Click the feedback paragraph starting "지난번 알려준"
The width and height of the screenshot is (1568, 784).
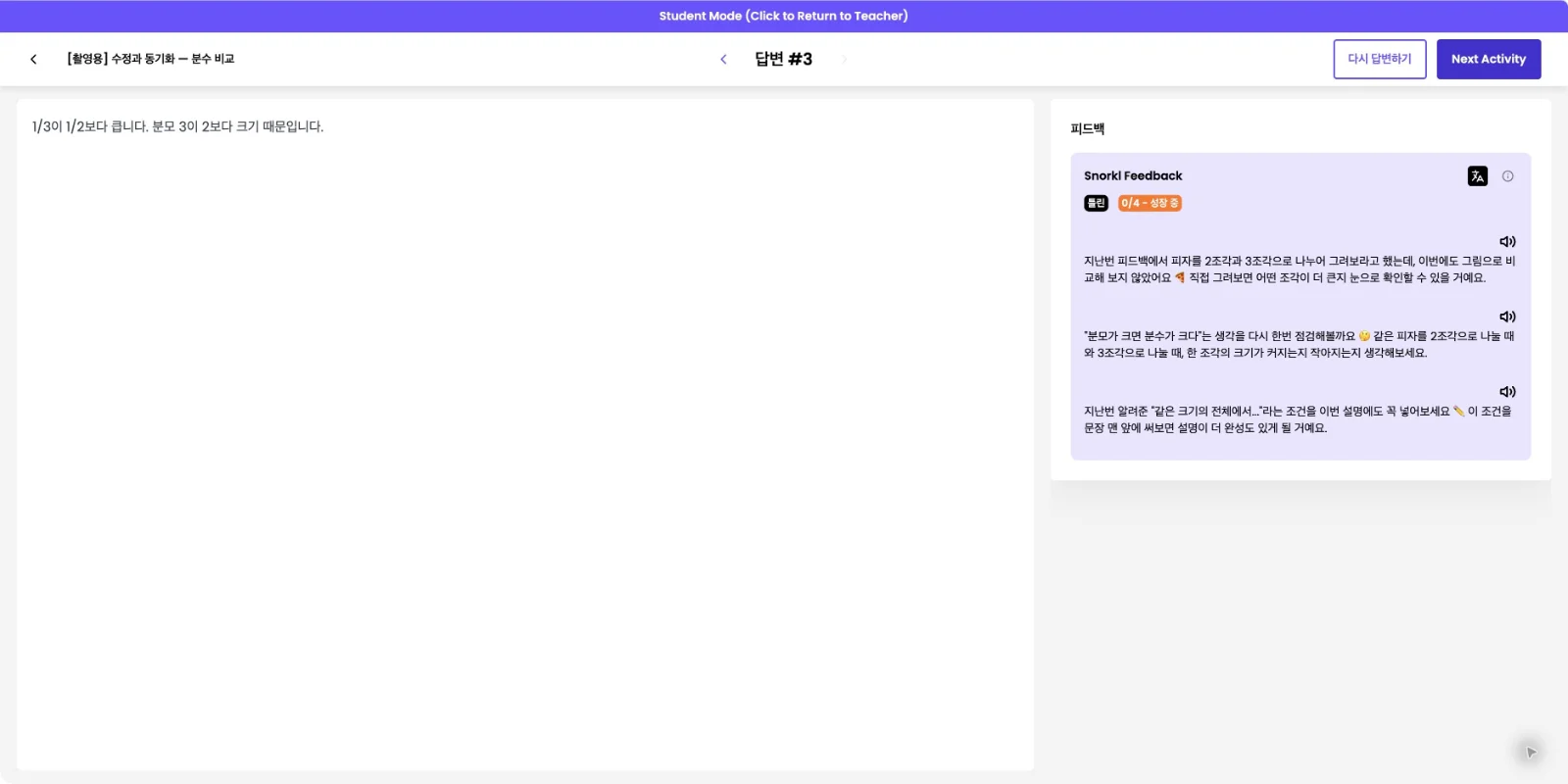click(x=1299, y=419)
